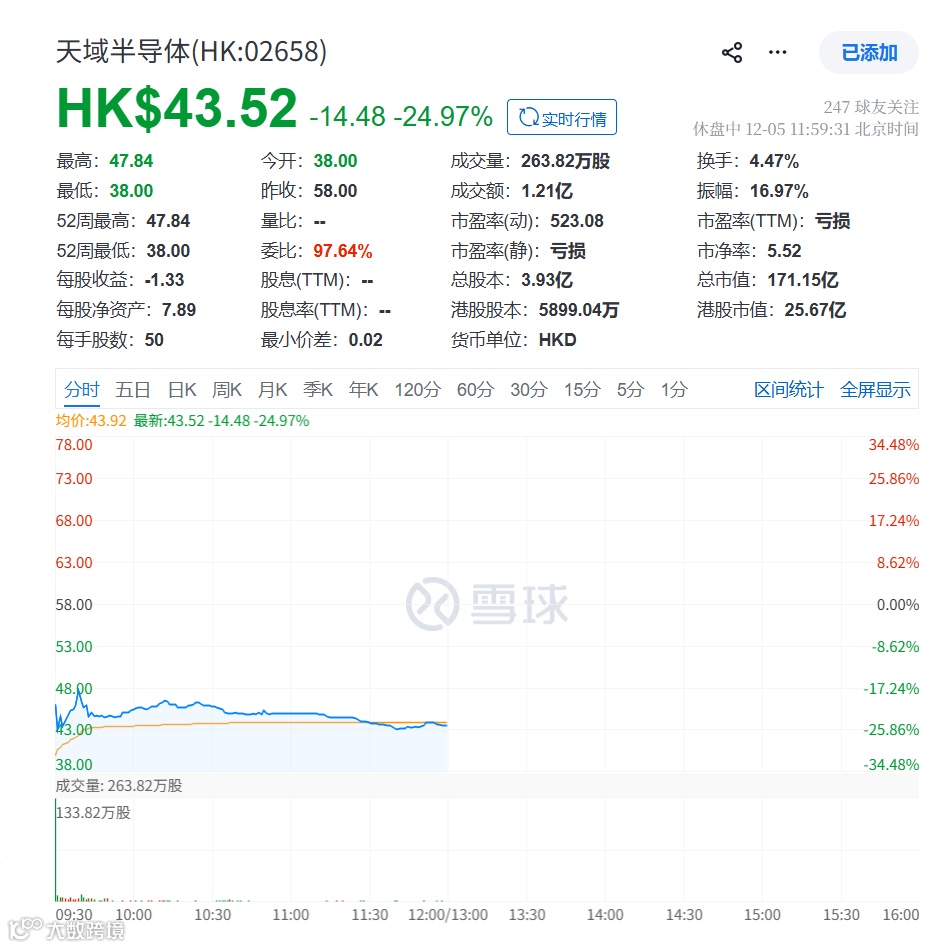Click the 每股净资产 value 7.89

tap(179, 310)
